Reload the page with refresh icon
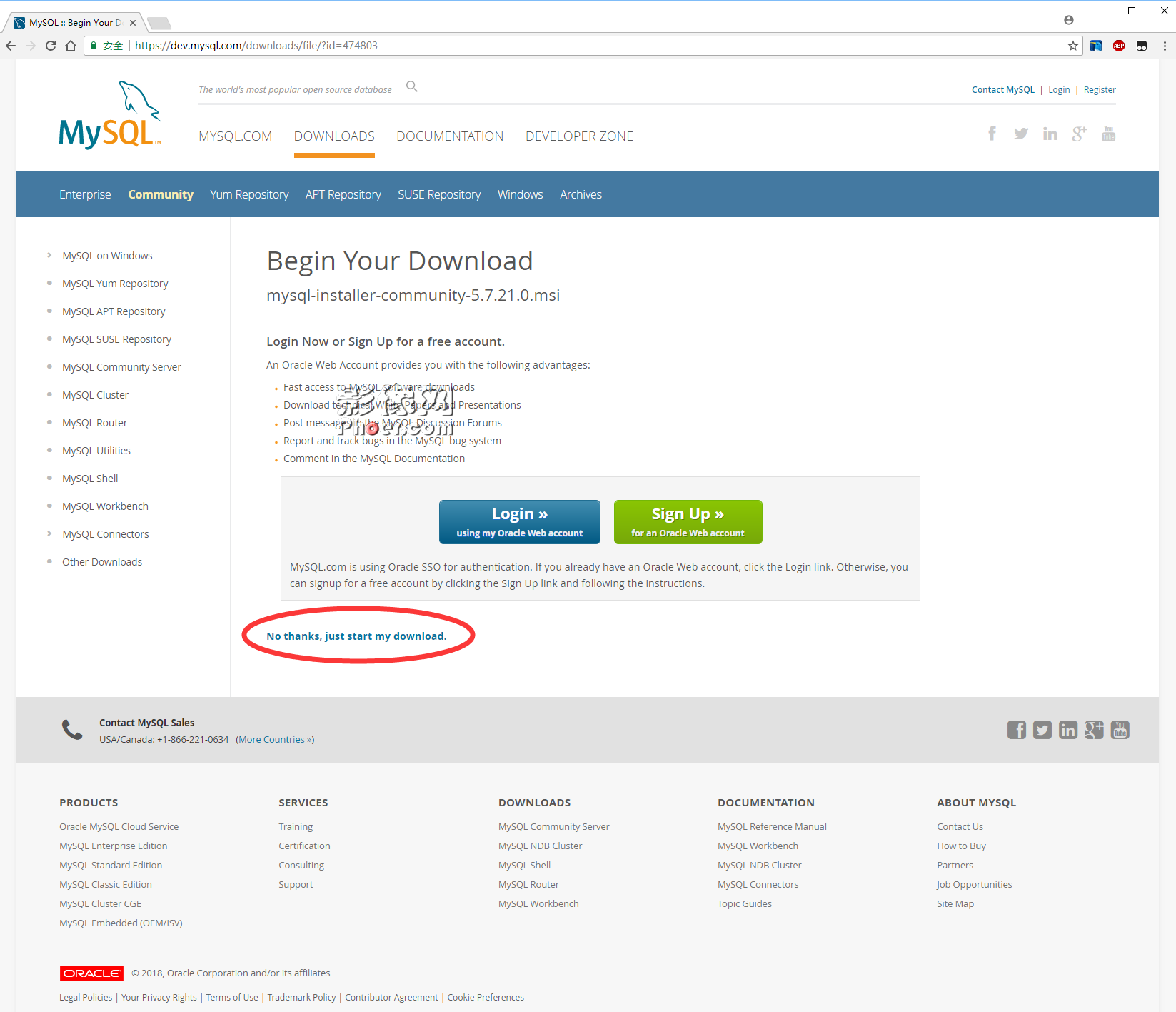Image resolution: width=1176 pixels, height=1012 pixels. pos(50,46)
